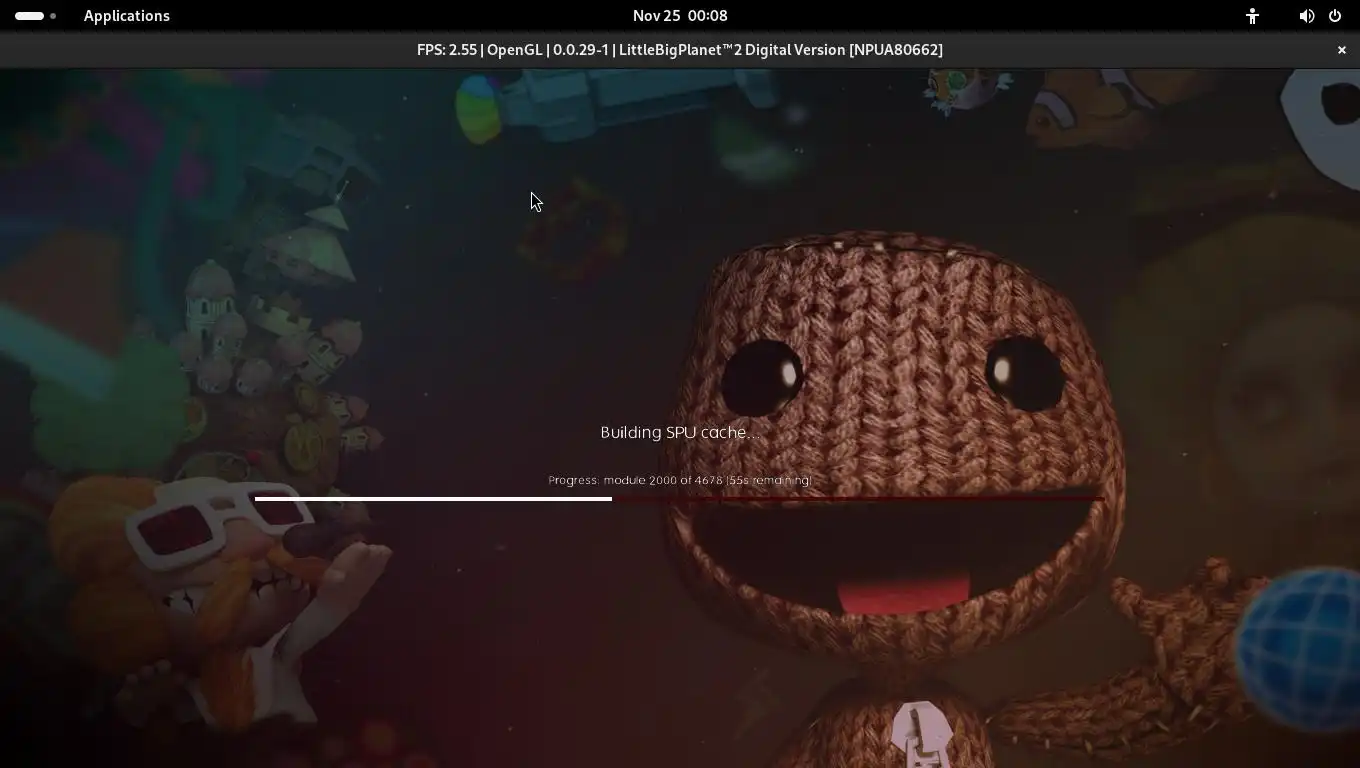Click the Activities workspace indicator pill
The width and height of the screenshot is (1360, 768).
coord(36,16)
